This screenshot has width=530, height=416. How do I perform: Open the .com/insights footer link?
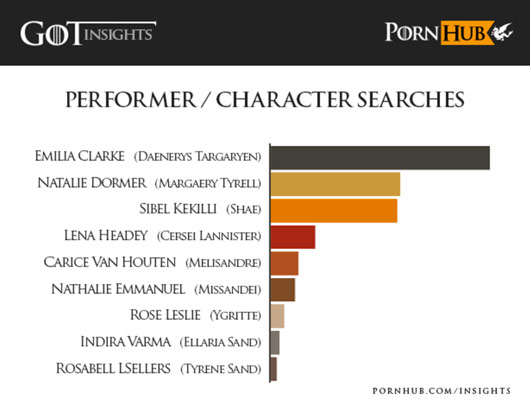441,391
